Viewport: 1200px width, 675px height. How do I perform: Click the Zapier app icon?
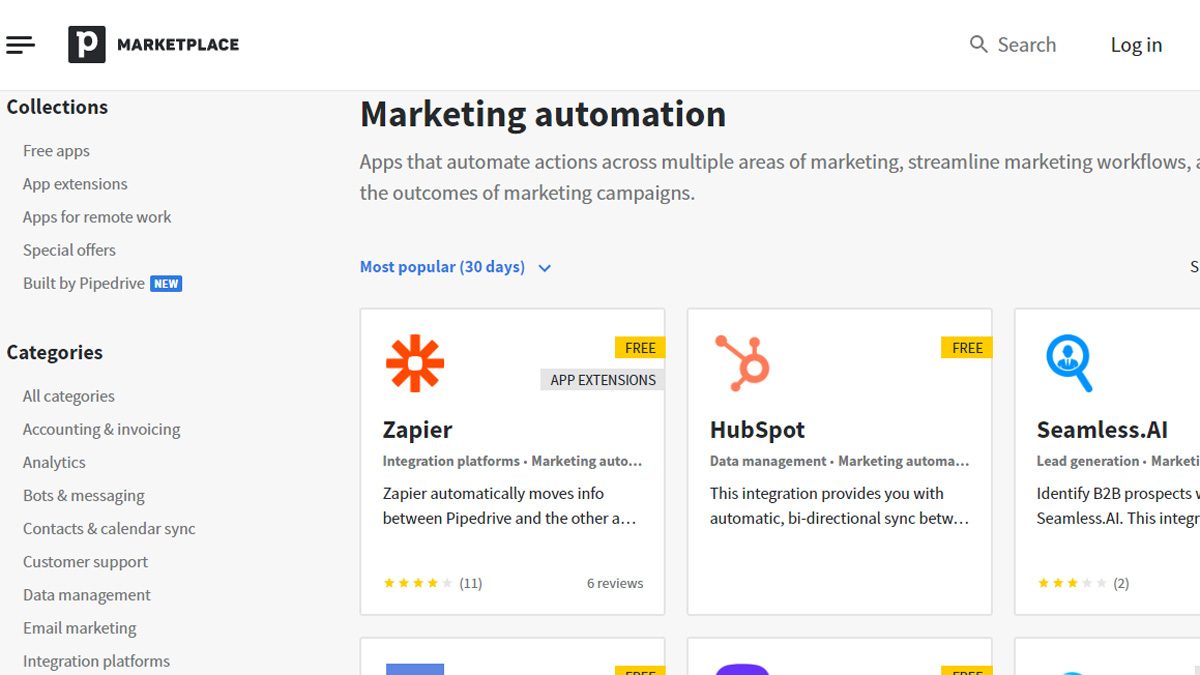417,364
